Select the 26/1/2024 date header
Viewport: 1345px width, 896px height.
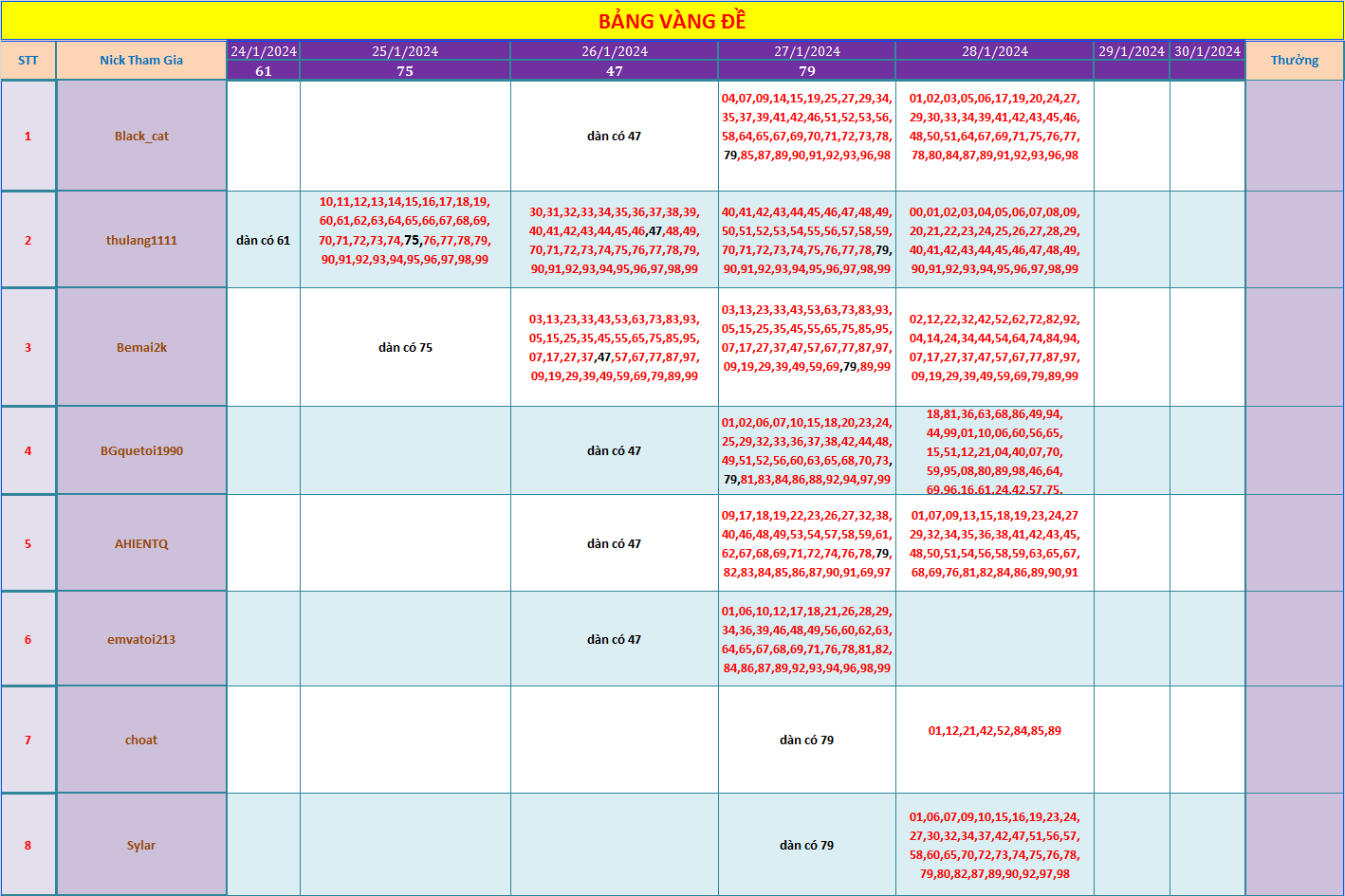[615, 51]
